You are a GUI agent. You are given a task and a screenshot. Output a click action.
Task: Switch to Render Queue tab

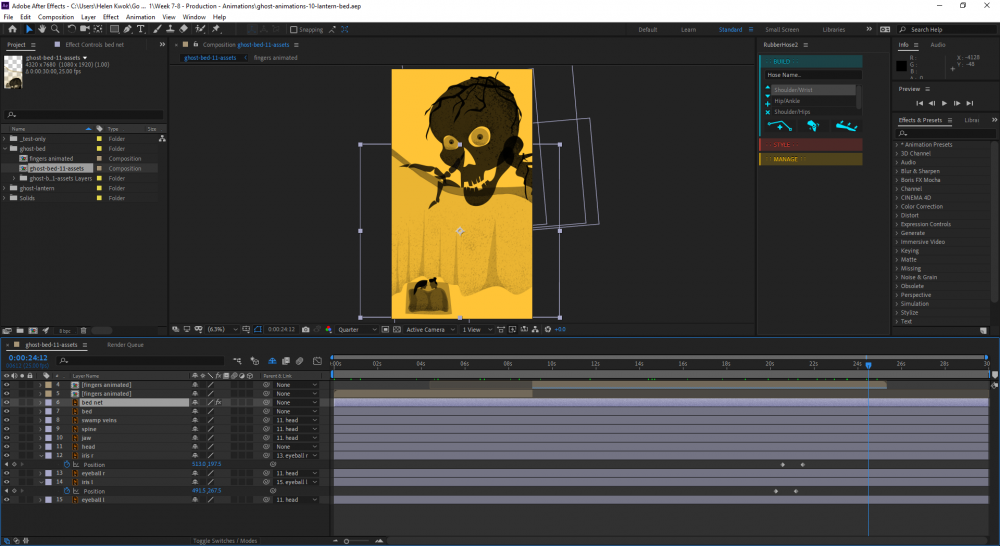click(125, 345)
